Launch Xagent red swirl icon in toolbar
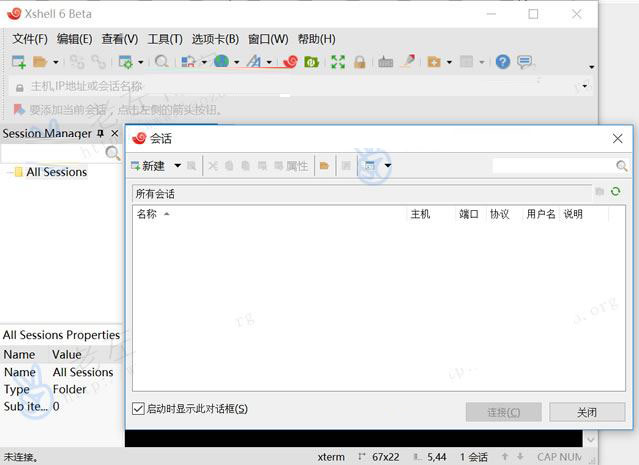 tap(290, 62)
